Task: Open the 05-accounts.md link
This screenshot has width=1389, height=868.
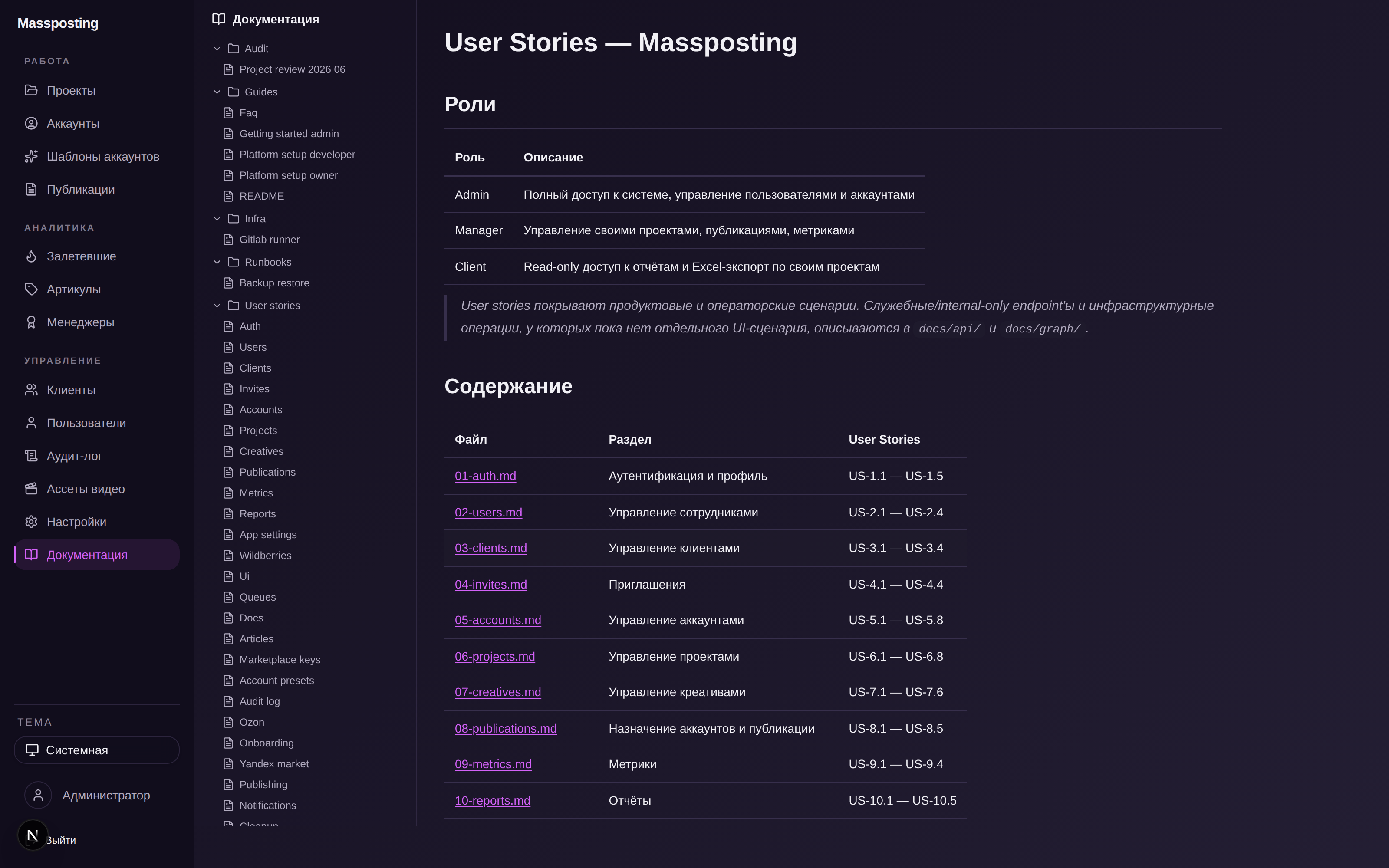Action: (x=497, y=620)
